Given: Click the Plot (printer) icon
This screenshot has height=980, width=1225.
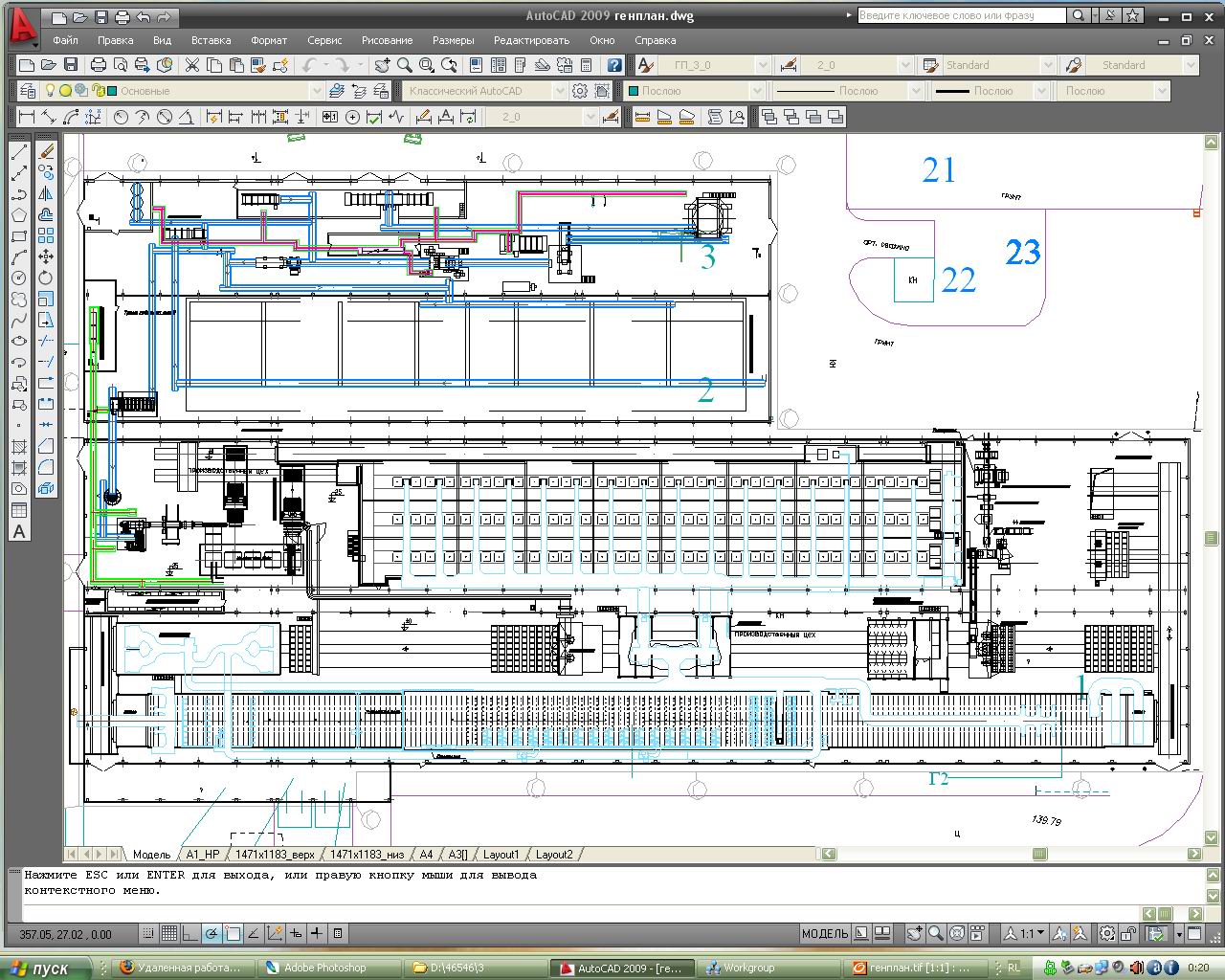Looking at the screenshot, I should [98, 65].
